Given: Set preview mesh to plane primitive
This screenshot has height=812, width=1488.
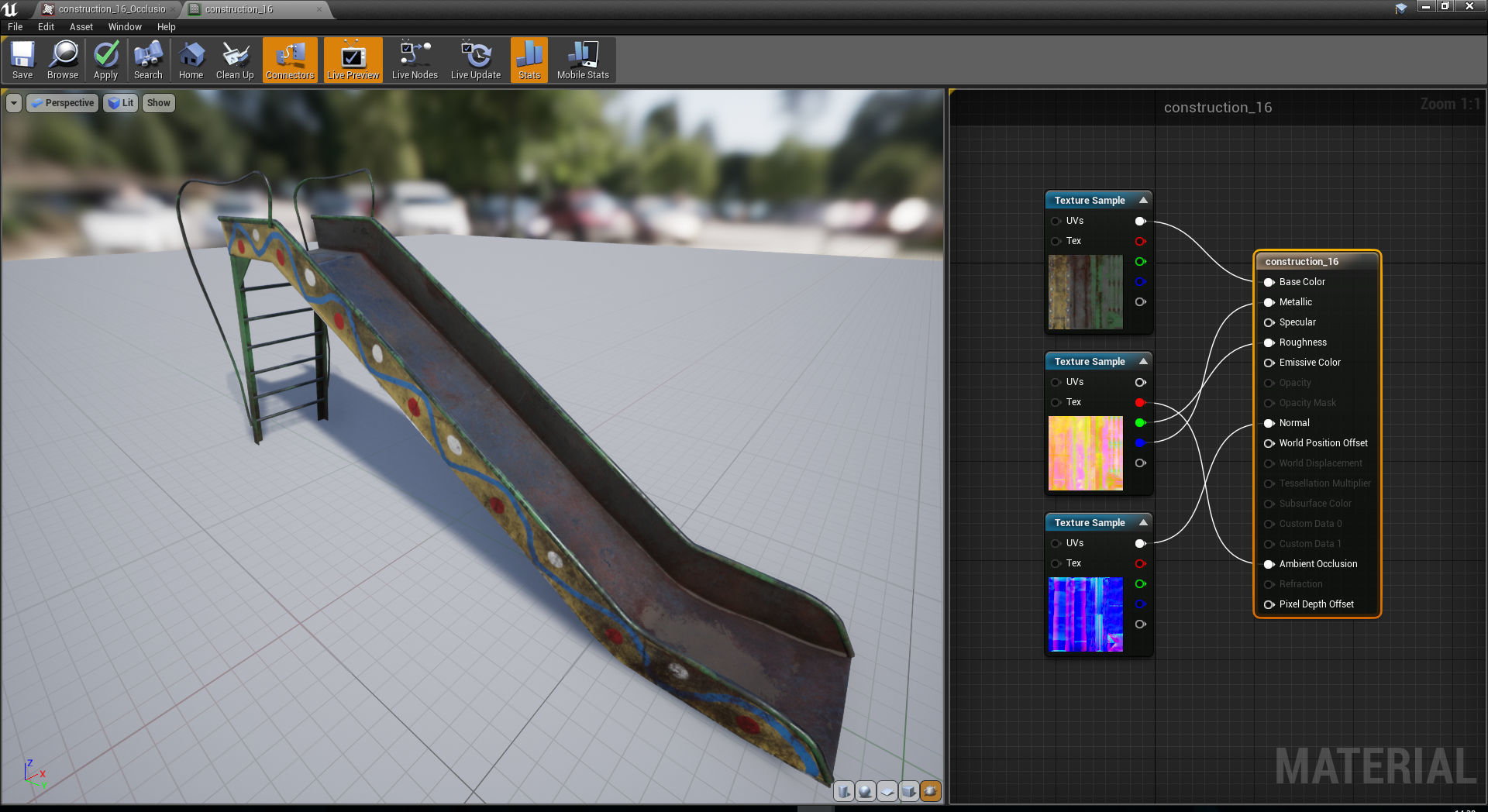Looking at the screenshot, I should point(887,791).
